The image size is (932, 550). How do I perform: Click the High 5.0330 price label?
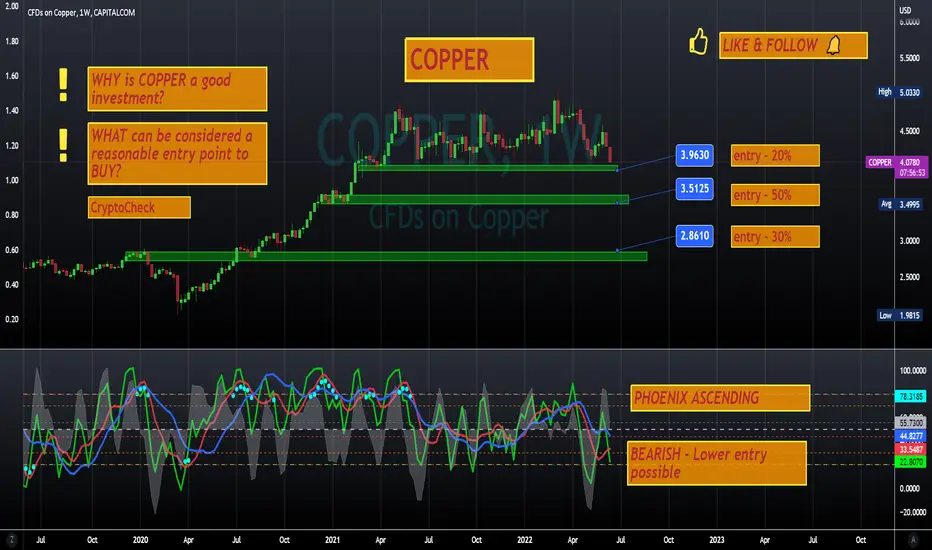[900, 92]
